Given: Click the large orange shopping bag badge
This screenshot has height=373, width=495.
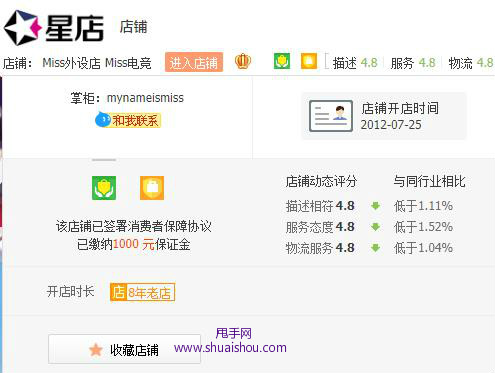Looking at the screenshot, I should tap(152, 188).
